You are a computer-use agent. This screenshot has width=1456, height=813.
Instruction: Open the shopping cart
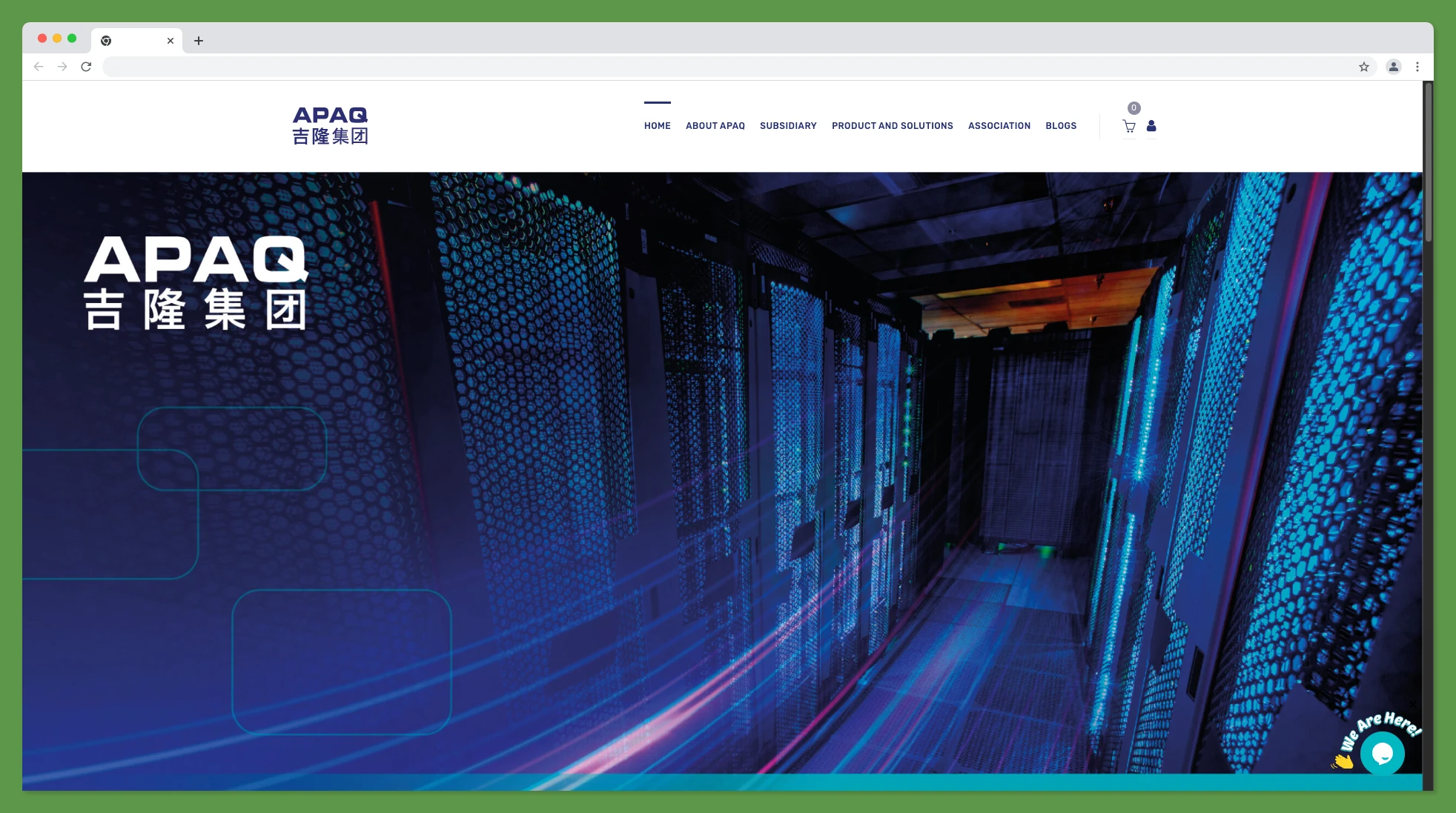pyautogui.click(x=1128, y=126)
